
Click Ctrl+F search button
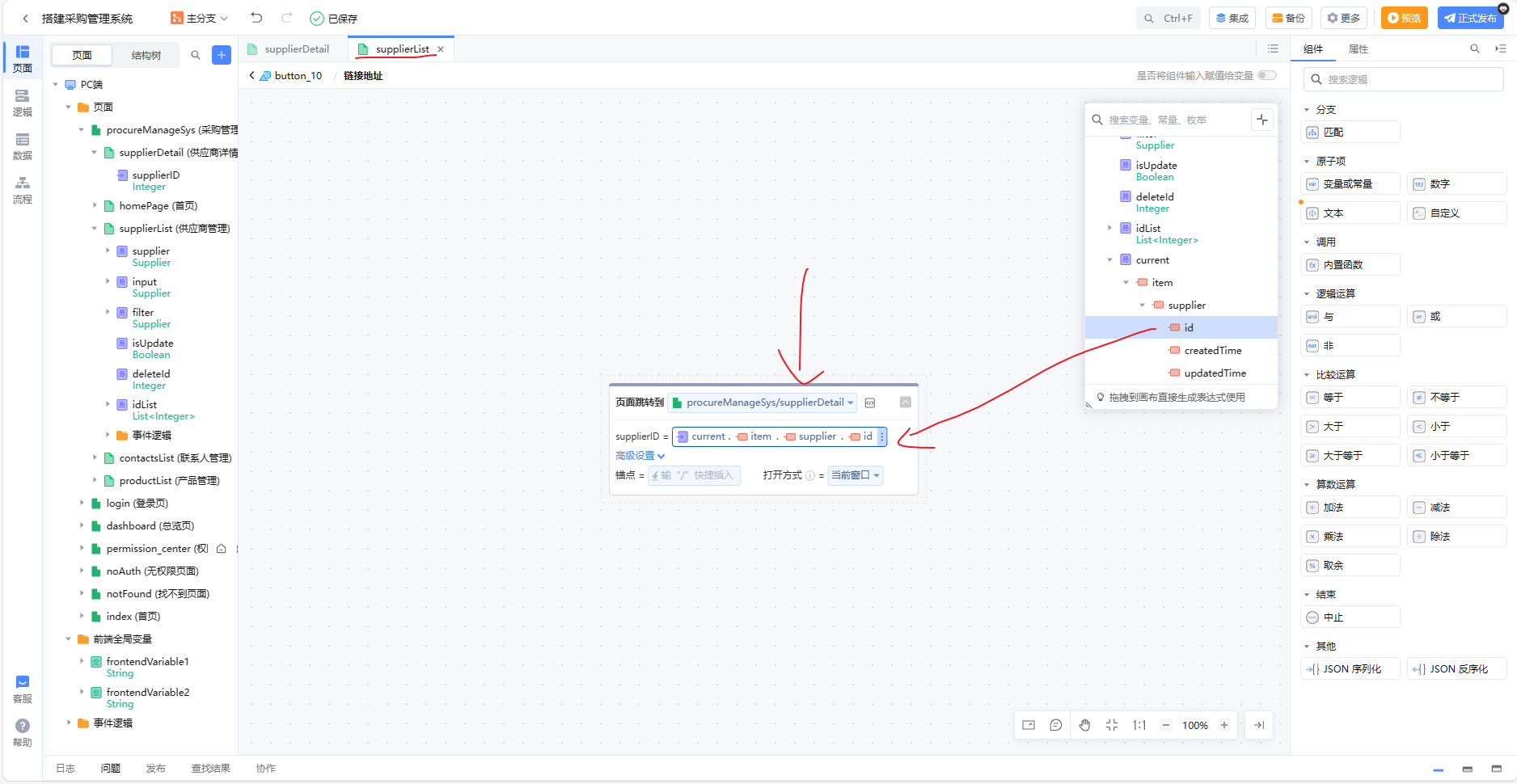(x=1168, y=18)
